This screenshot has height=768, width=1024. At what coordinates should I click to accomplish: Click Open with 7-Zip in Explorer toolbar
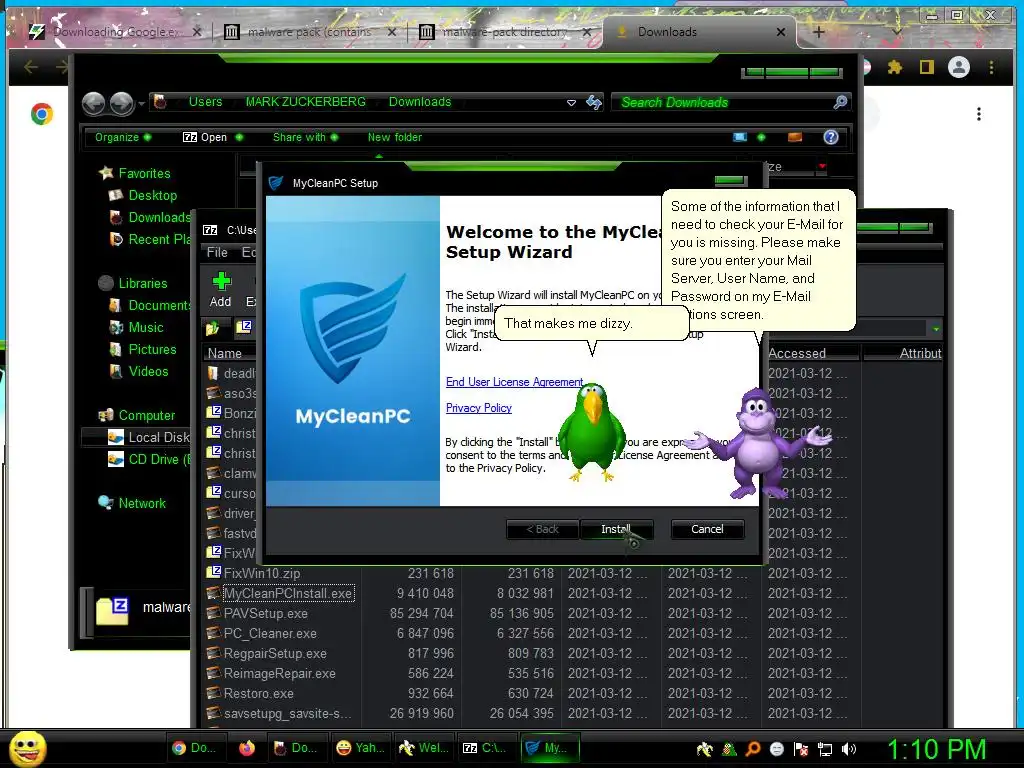[204, 137]
